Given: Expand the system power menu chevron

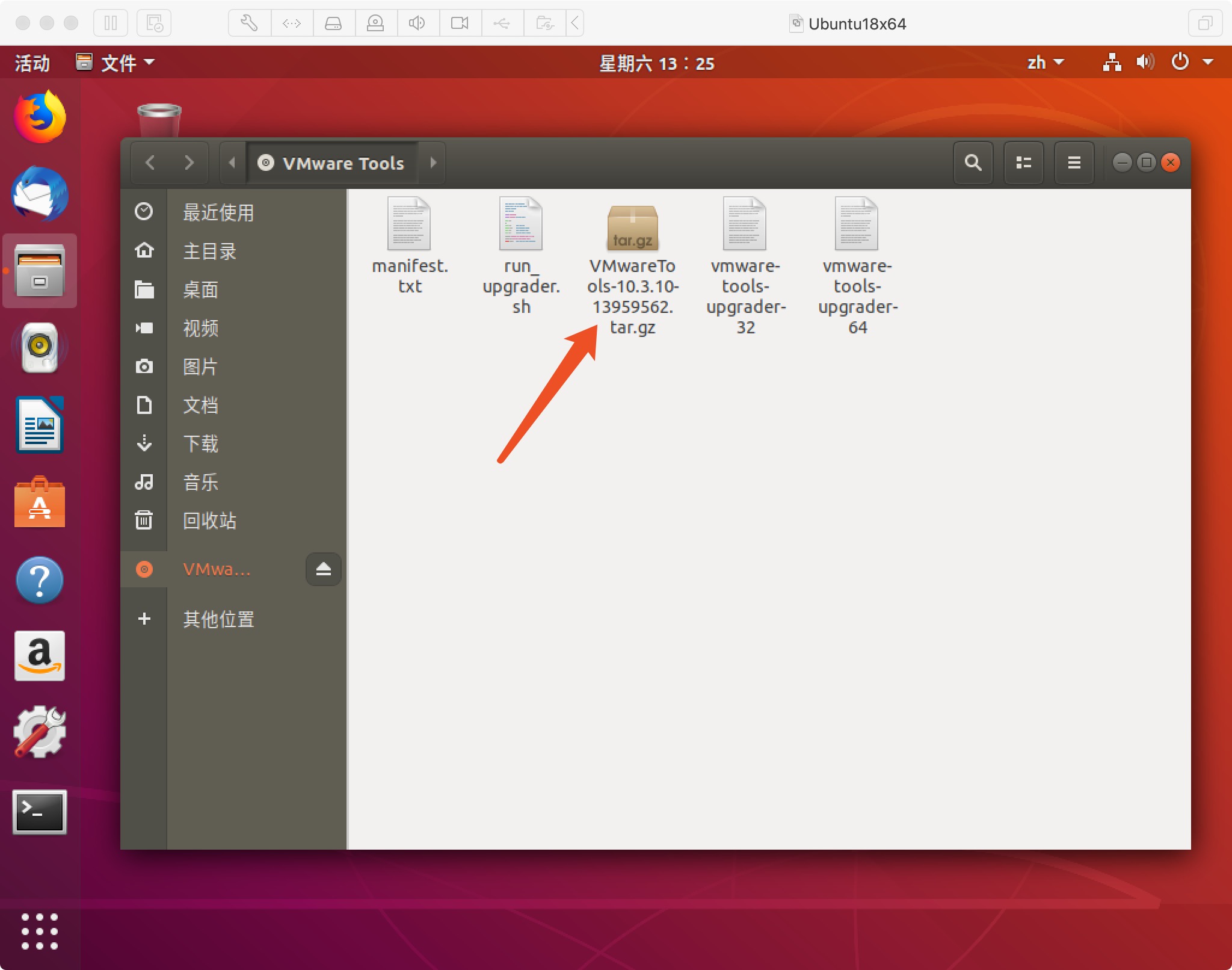Looking at the screenshot, I should point(1208,63).
